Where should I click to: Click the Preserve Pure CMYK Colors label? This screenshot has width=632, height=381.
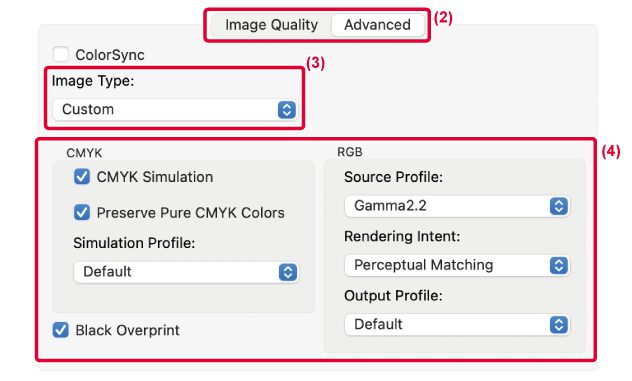pos(191,212)
